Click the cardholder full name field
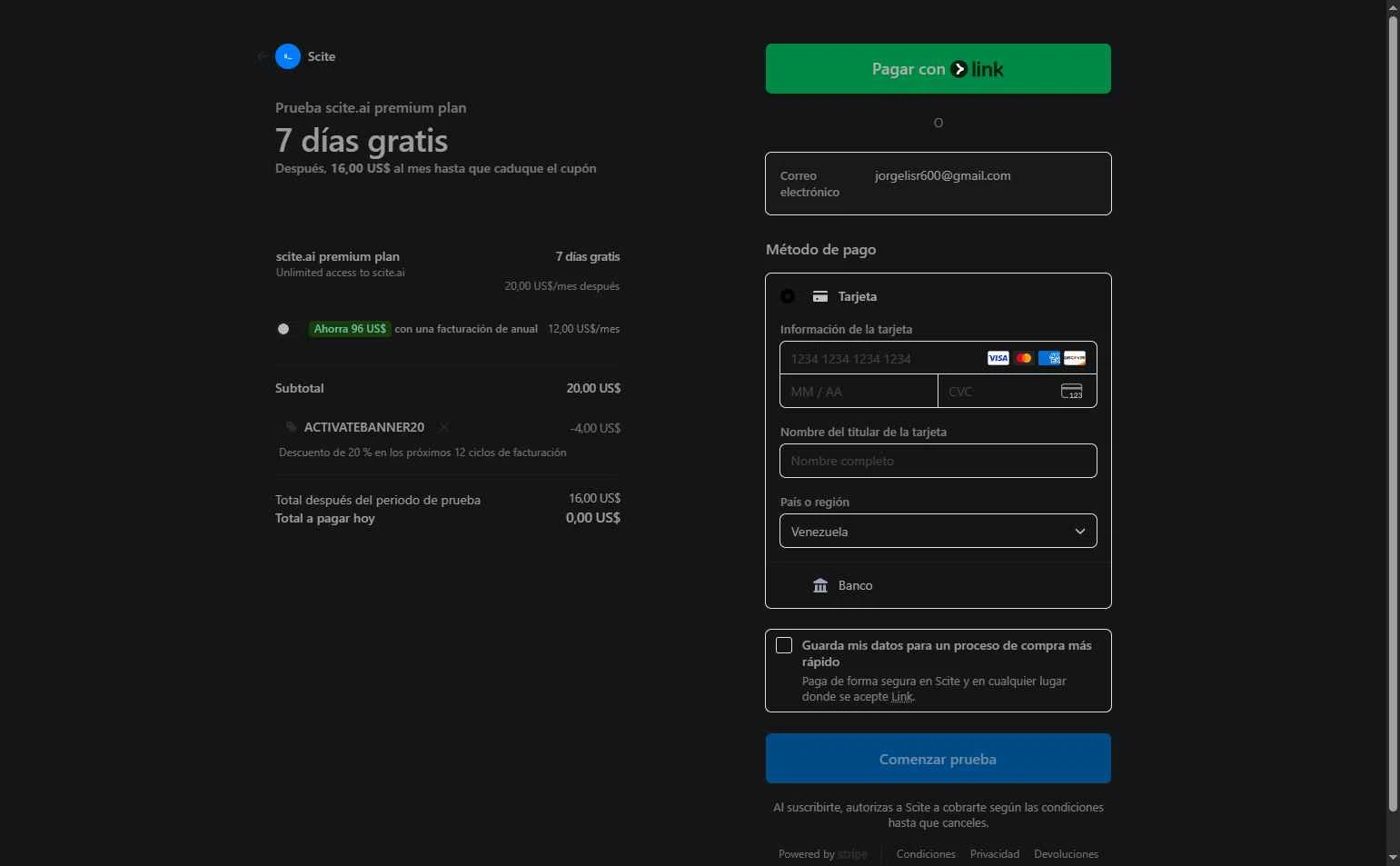 (x=938, y=461)
